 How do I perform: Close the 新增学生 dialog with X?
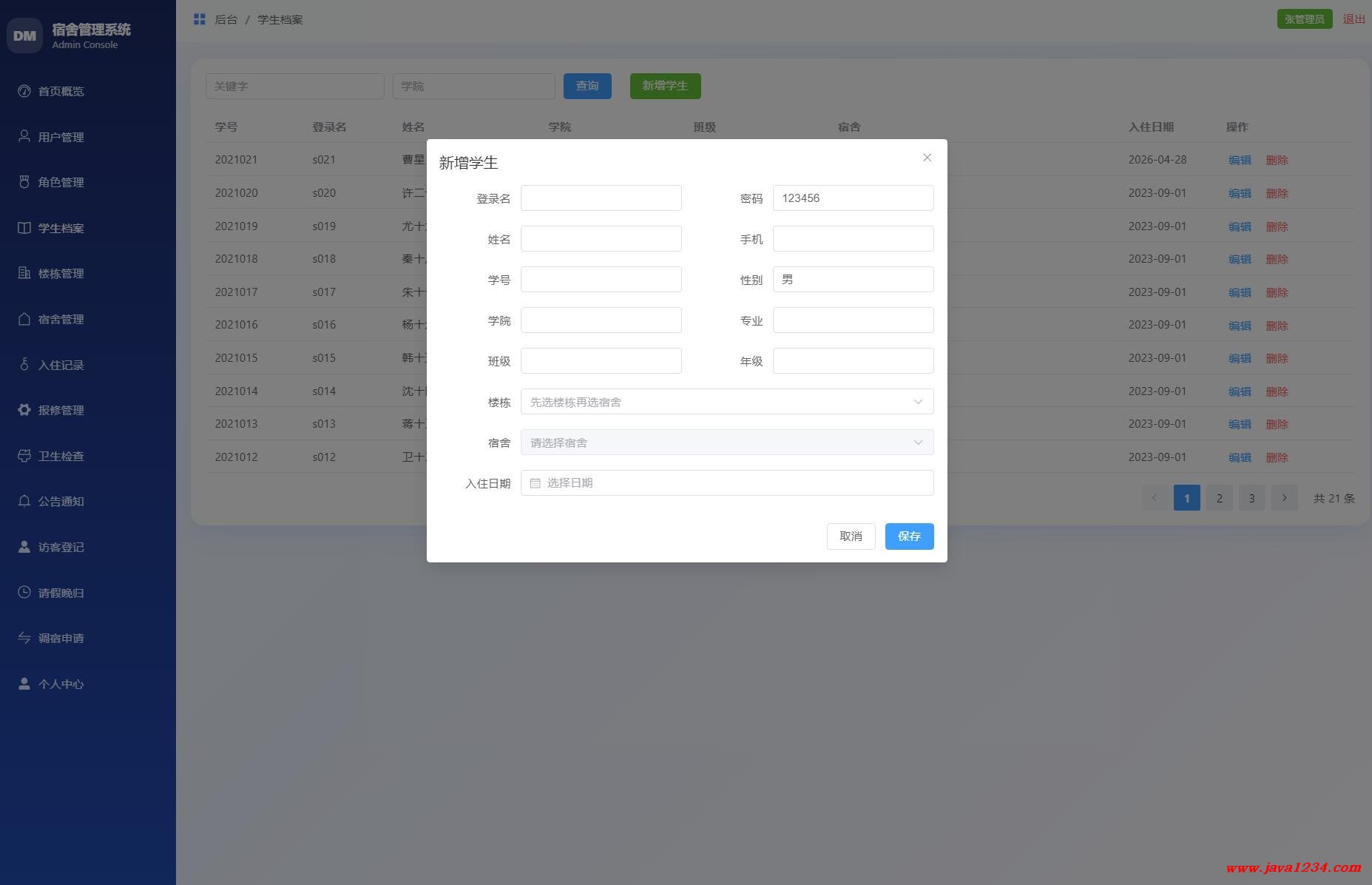[x=927, y=158]
